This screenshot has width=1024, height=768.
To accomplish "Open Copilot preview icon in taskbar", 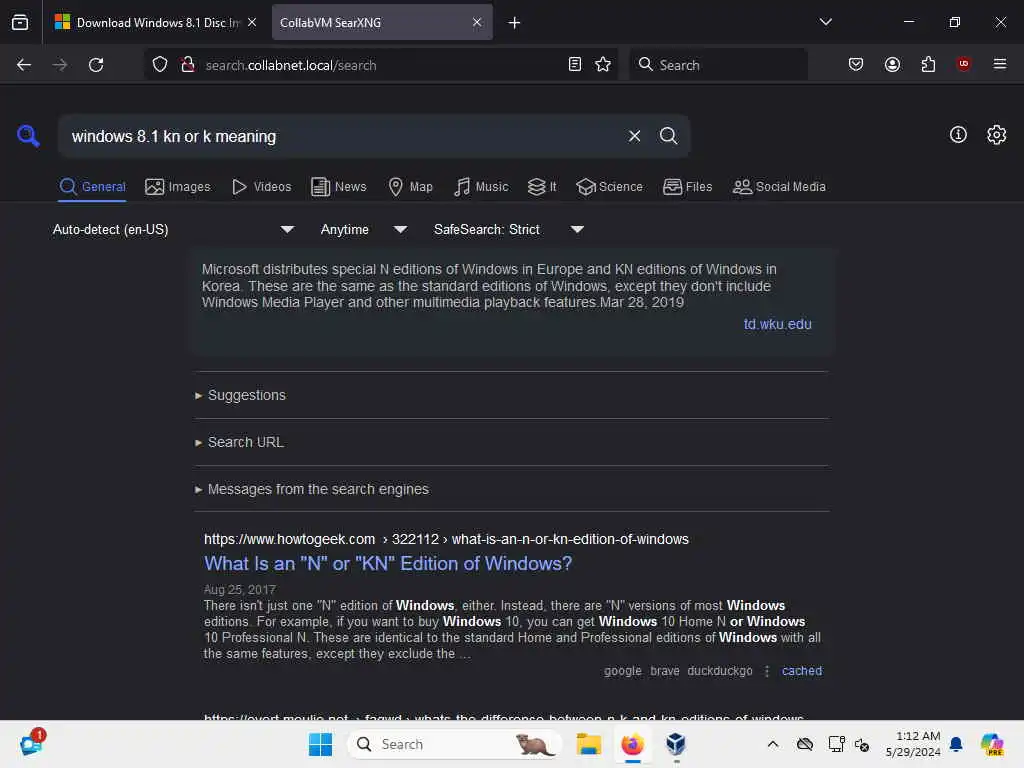I will [x=992, y=744].
